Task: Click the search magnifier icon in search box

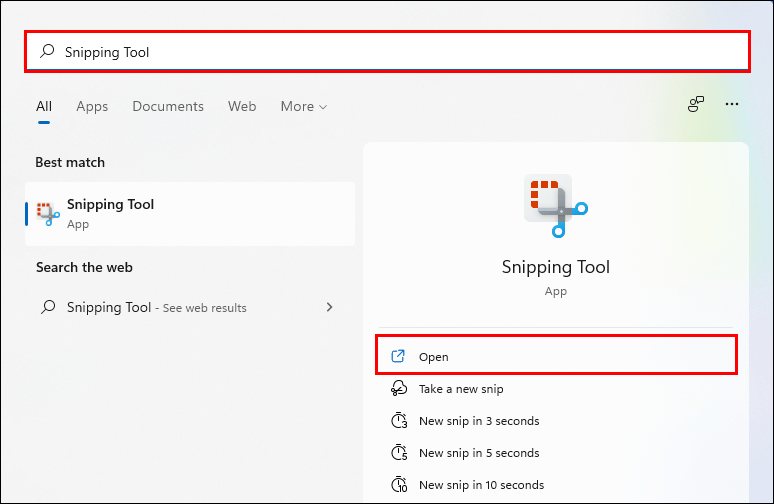Action: pos(47,51)
